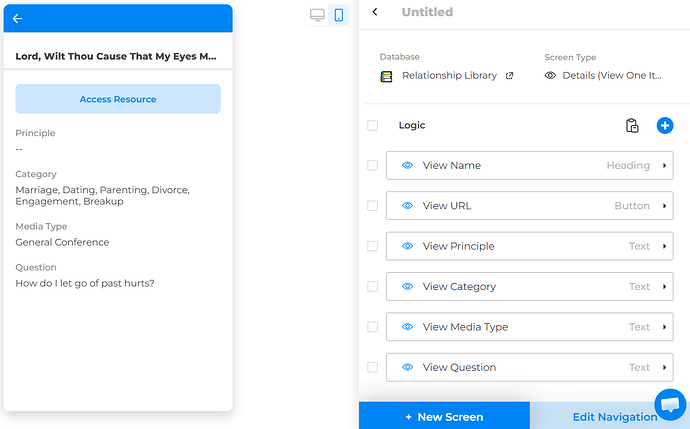Expand the View Media Type row arrow
Screen dimensions: 690x429
664,327
